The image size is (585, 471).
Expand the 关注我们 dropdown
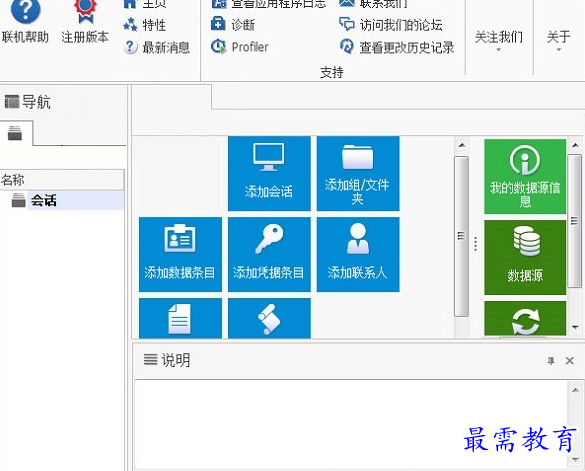point(498,39)
